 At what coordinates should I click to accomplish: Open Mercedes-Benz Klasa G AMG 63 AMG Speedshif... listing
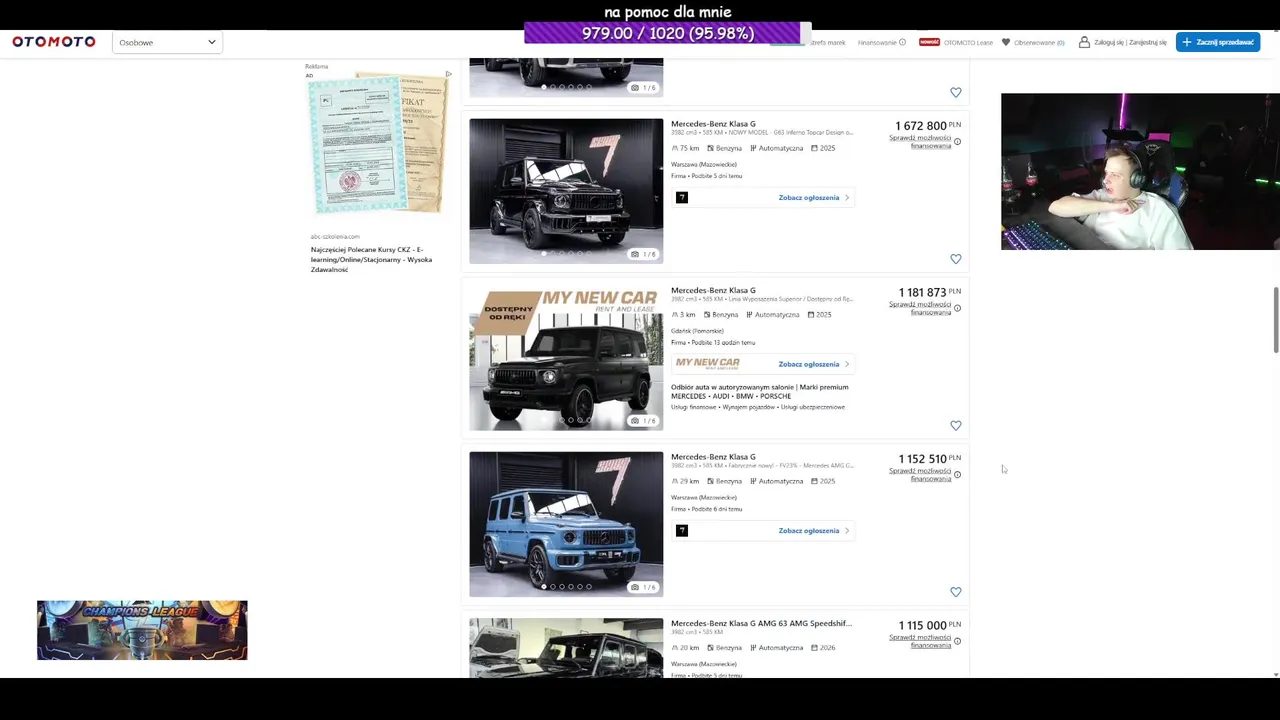coord(761,623)
